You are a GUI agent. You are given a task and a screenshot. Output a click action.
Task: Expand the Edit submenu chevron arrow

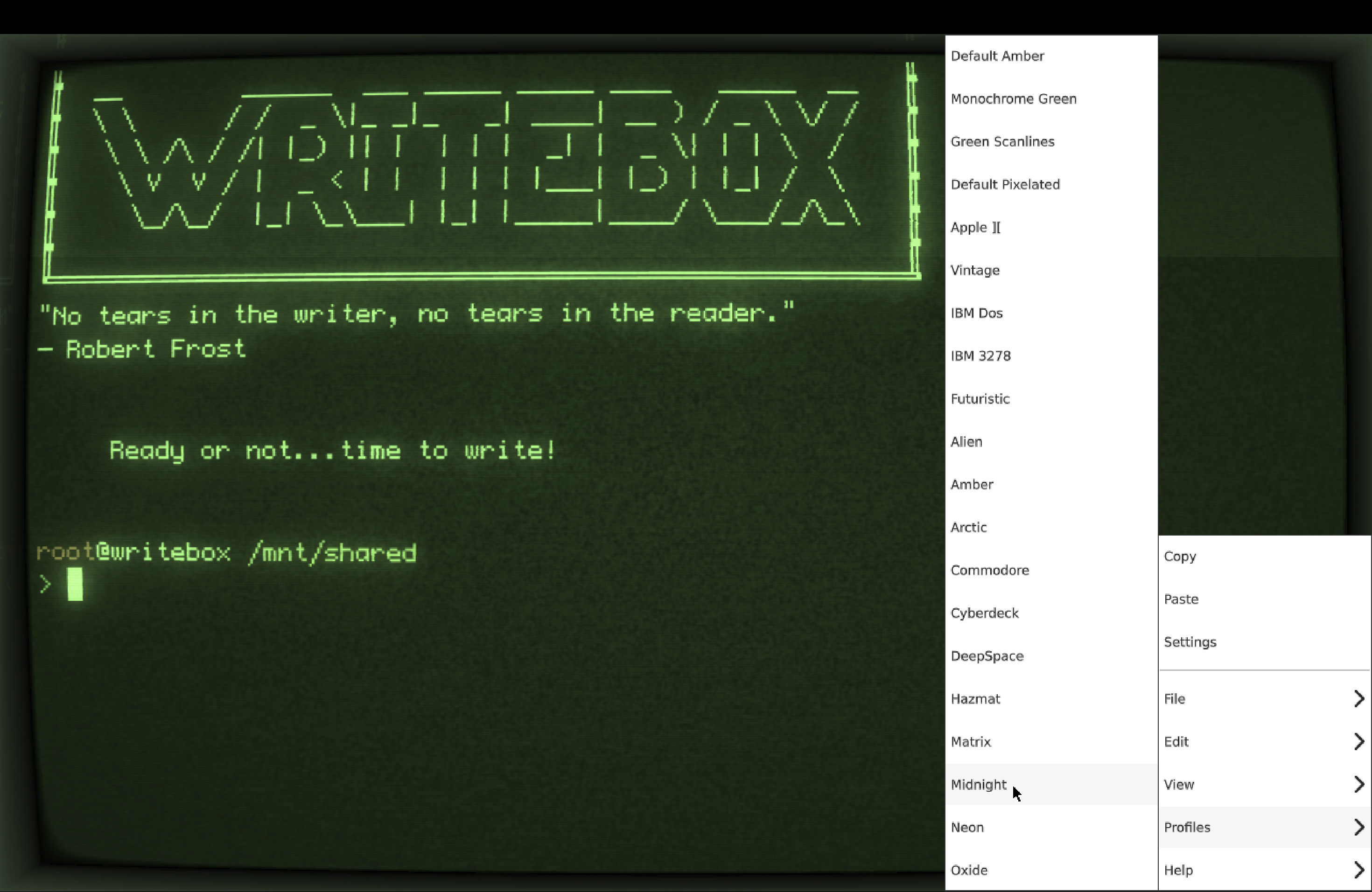pyautogui.click(x=1359, y=742)
